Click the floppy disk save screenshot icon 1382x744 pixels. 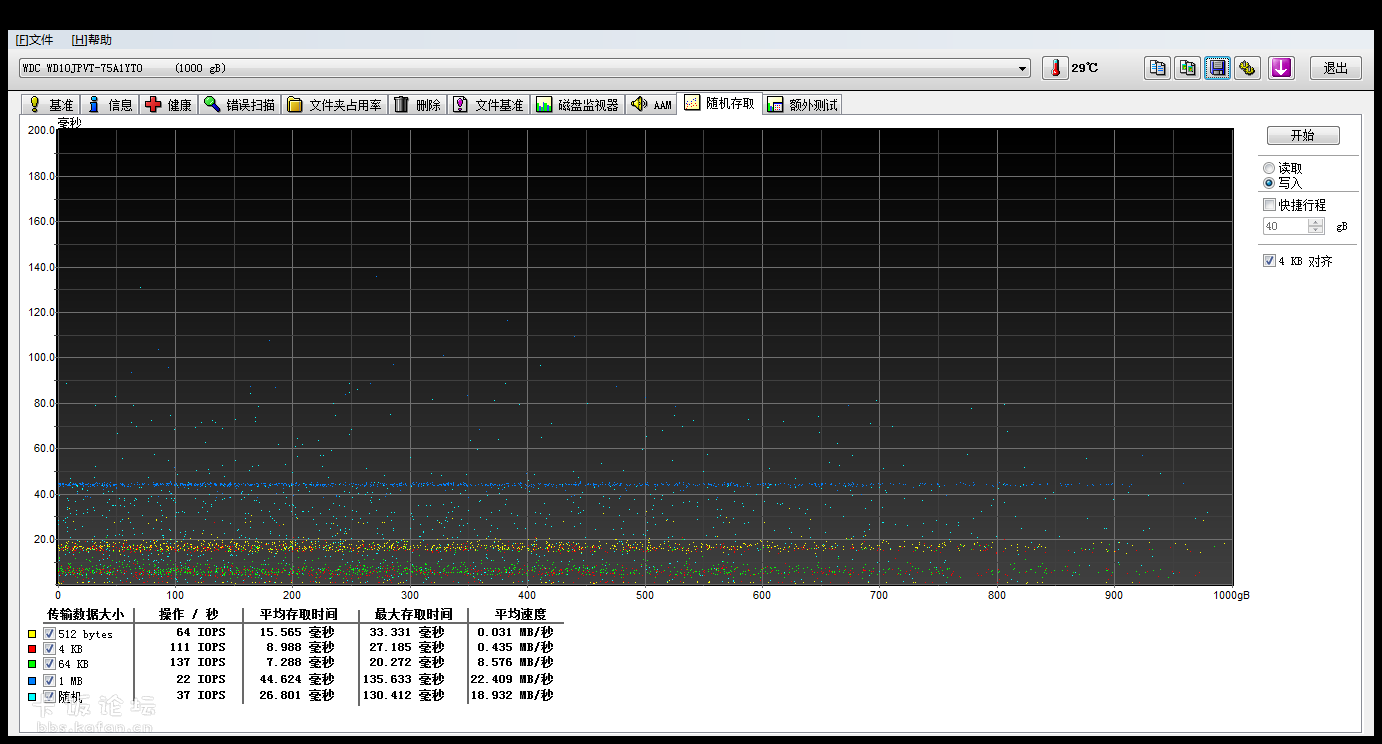click(x=1217, y=68)
